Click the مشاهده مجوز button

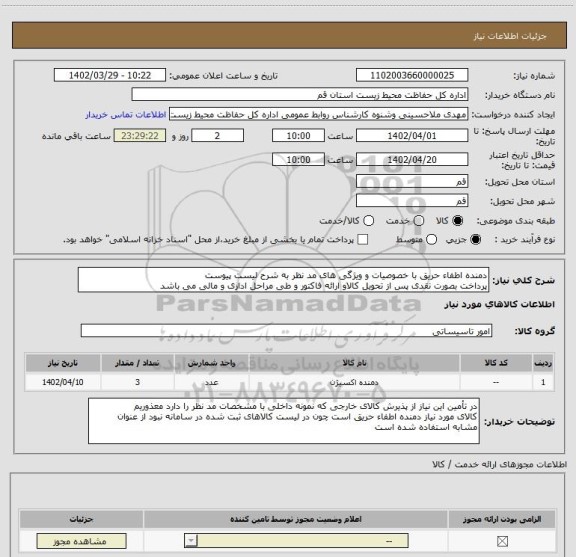click(x=81, y=541)
